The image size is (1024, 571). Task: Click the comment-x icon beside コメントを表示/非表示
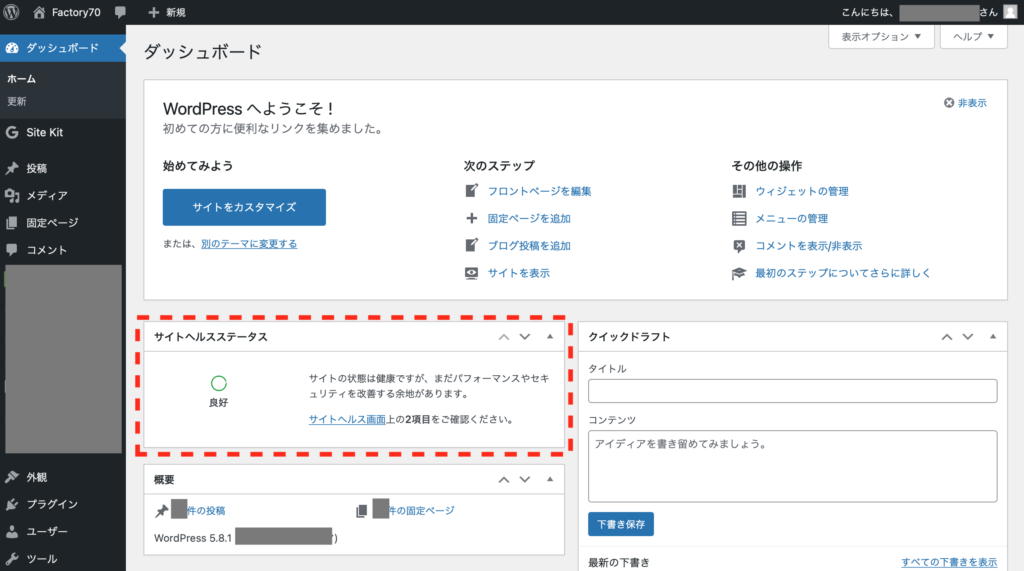(x=739, y=246)
